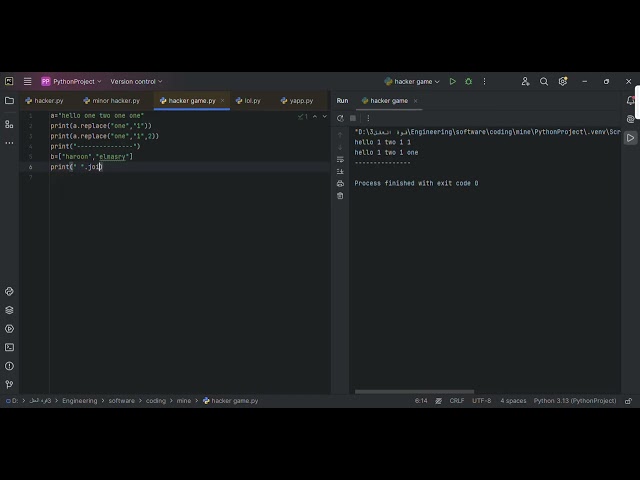The height and width of the screenshot is (480, 640).
Task: Open hacker game run configuration dropdown
Action: tap(412, 82)
